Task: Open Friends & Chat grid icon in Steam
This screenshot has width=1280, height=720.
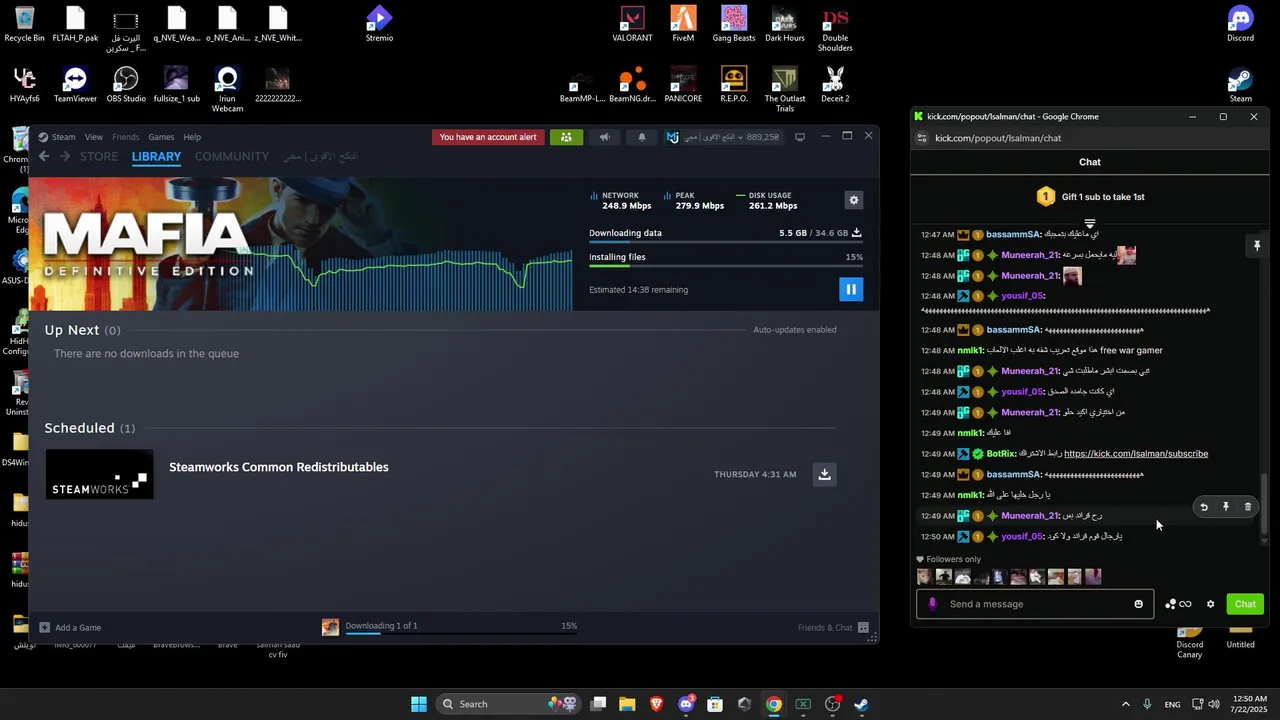Action: [x=863, y=627]
